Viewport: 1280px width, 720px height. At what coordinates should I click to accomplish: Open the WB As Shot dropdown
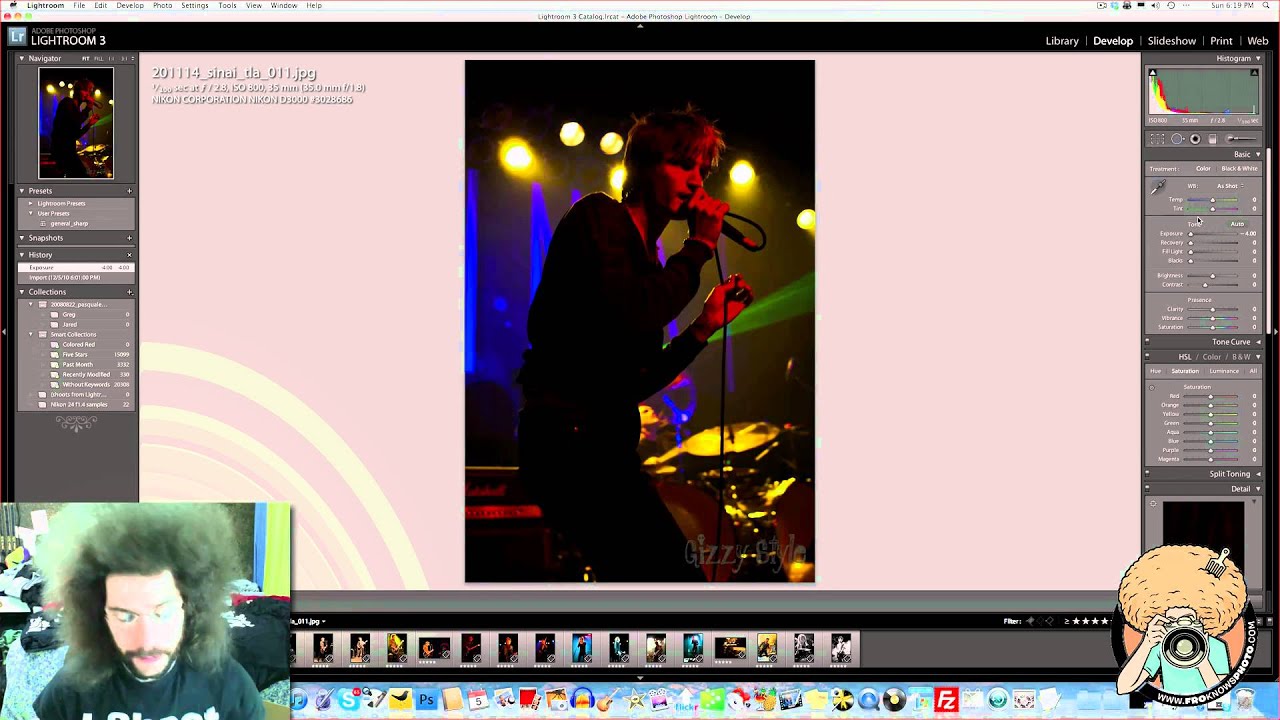click(1230, 186)
